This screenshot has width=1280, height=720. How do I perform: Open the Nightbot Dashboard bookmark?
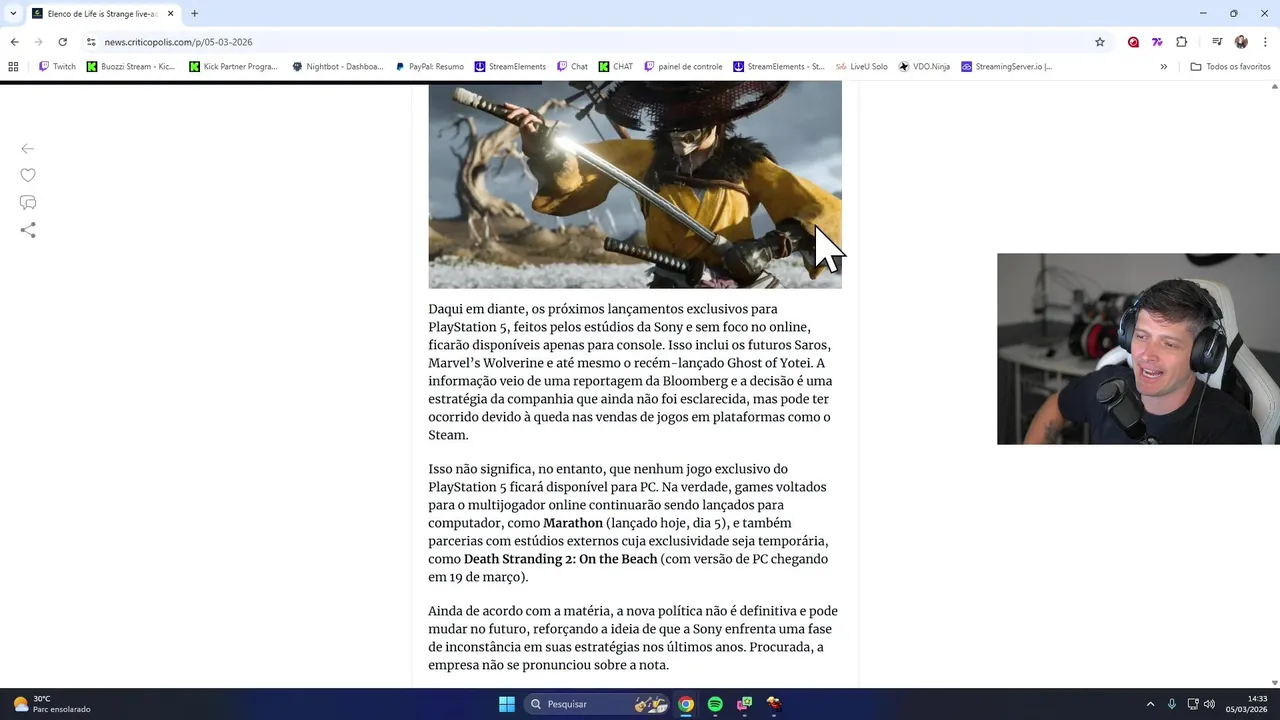[337, 67]
